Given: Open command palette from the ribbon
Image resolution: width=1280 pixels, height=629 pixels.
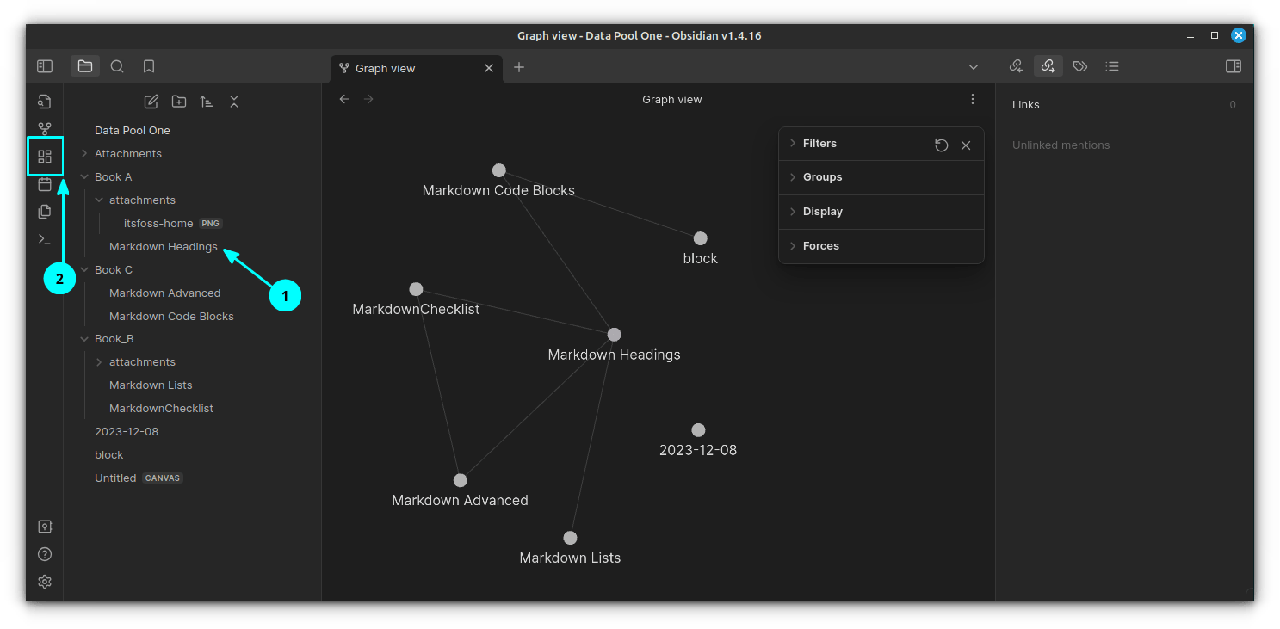Looking at the screenshot, I should click(x=45, y=239).
